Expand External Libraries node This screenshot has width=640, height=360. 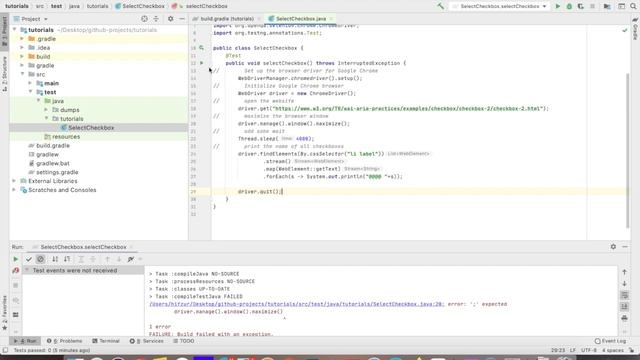click(x=14, y=181)
